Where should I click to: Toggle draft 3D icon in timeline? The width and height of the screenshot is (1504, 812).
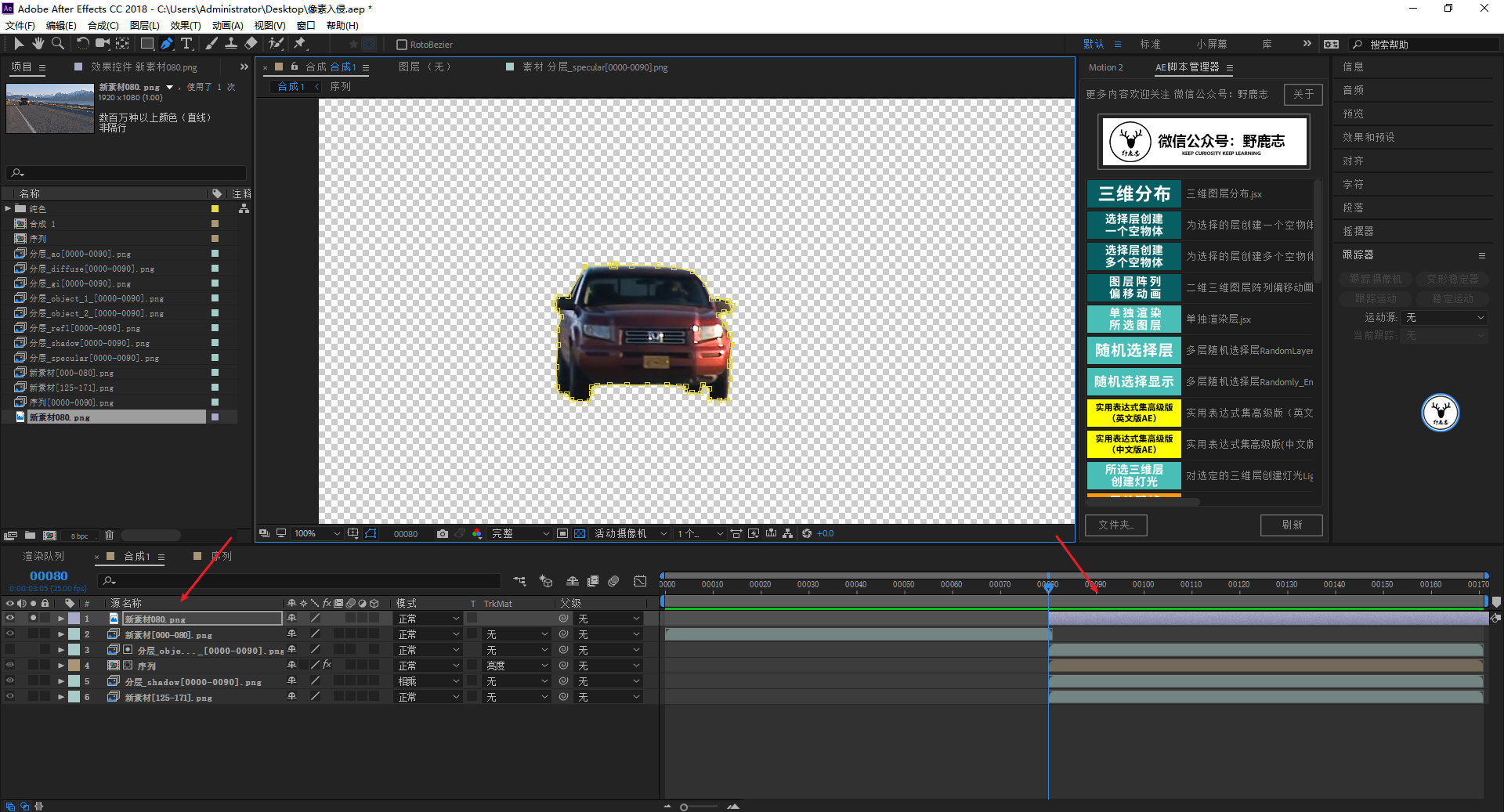546,581
